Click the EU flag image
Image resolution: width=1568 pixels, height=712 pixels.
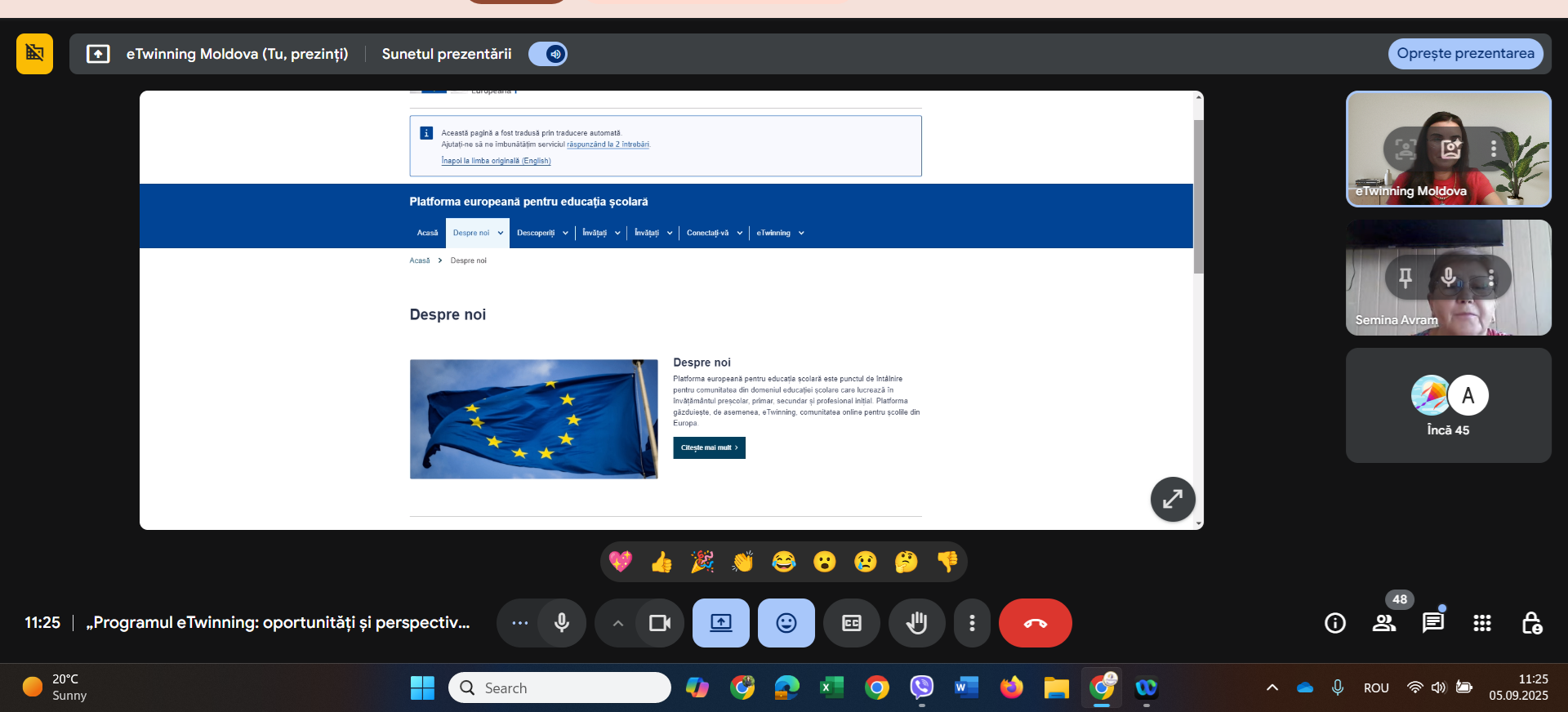[x=533, y=419]
